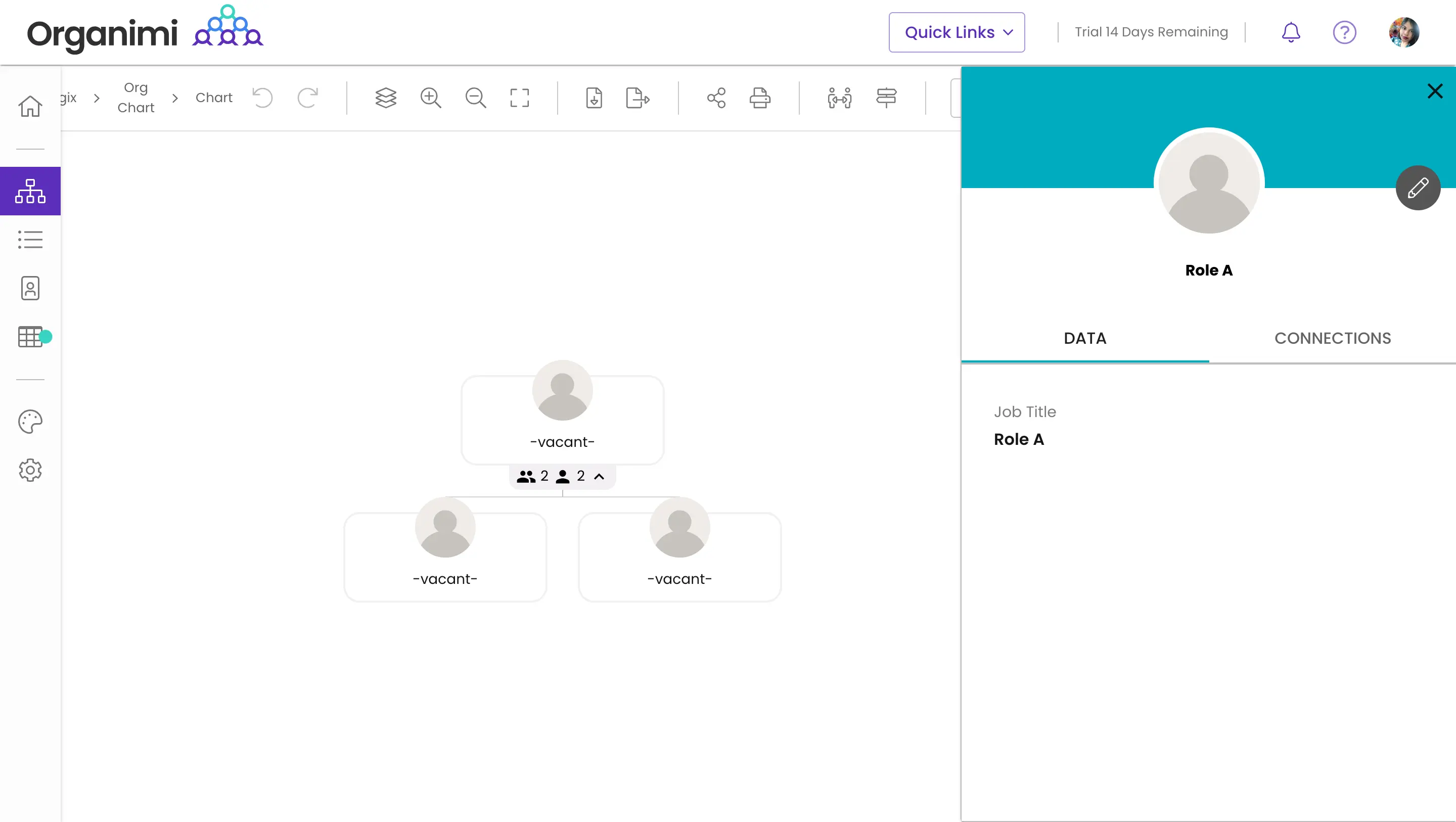Click the Role A job title value

coord(1019,439)
